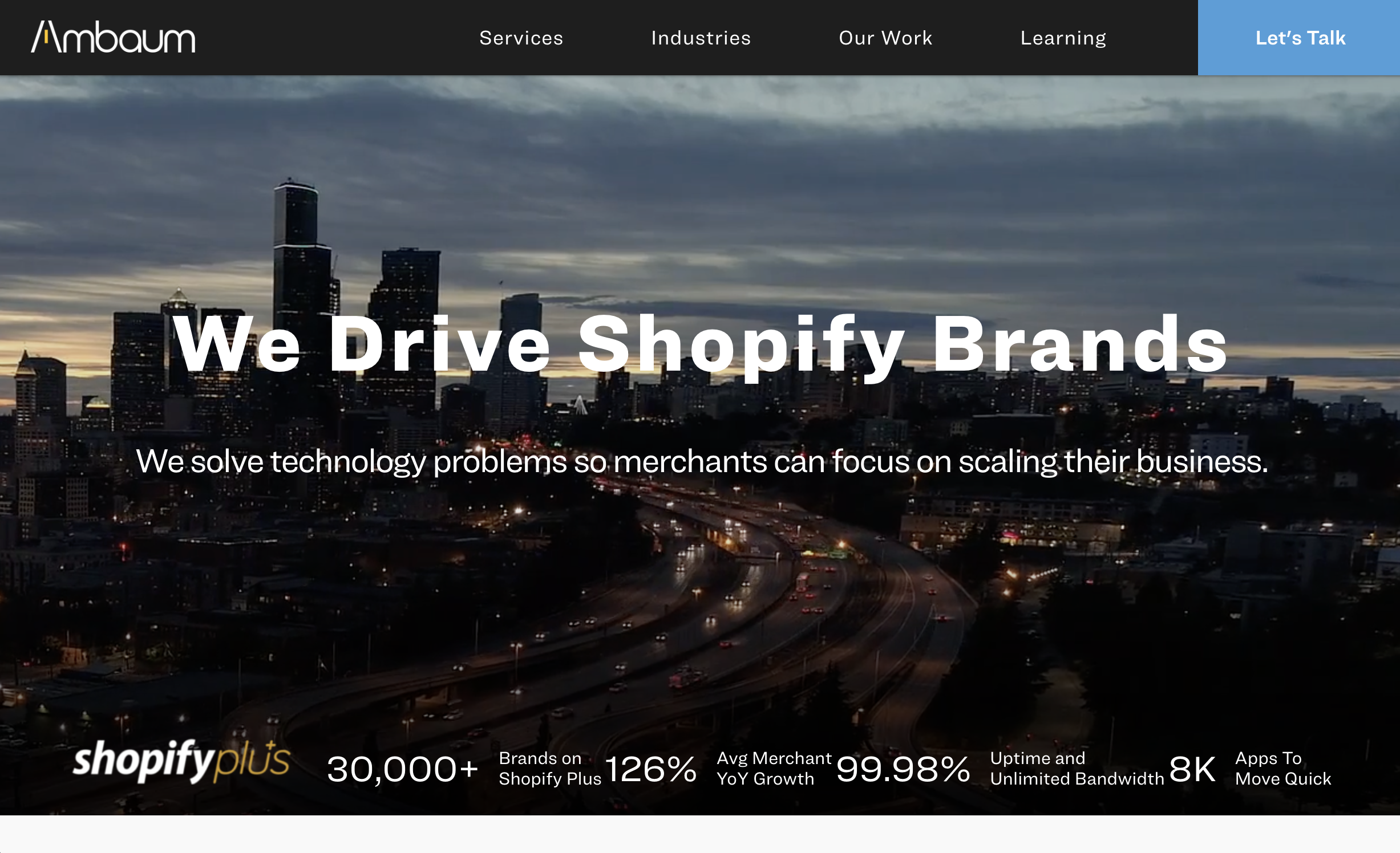
Task: Click the Avg Merchant YoY Growth label
Action: (773, 769)
